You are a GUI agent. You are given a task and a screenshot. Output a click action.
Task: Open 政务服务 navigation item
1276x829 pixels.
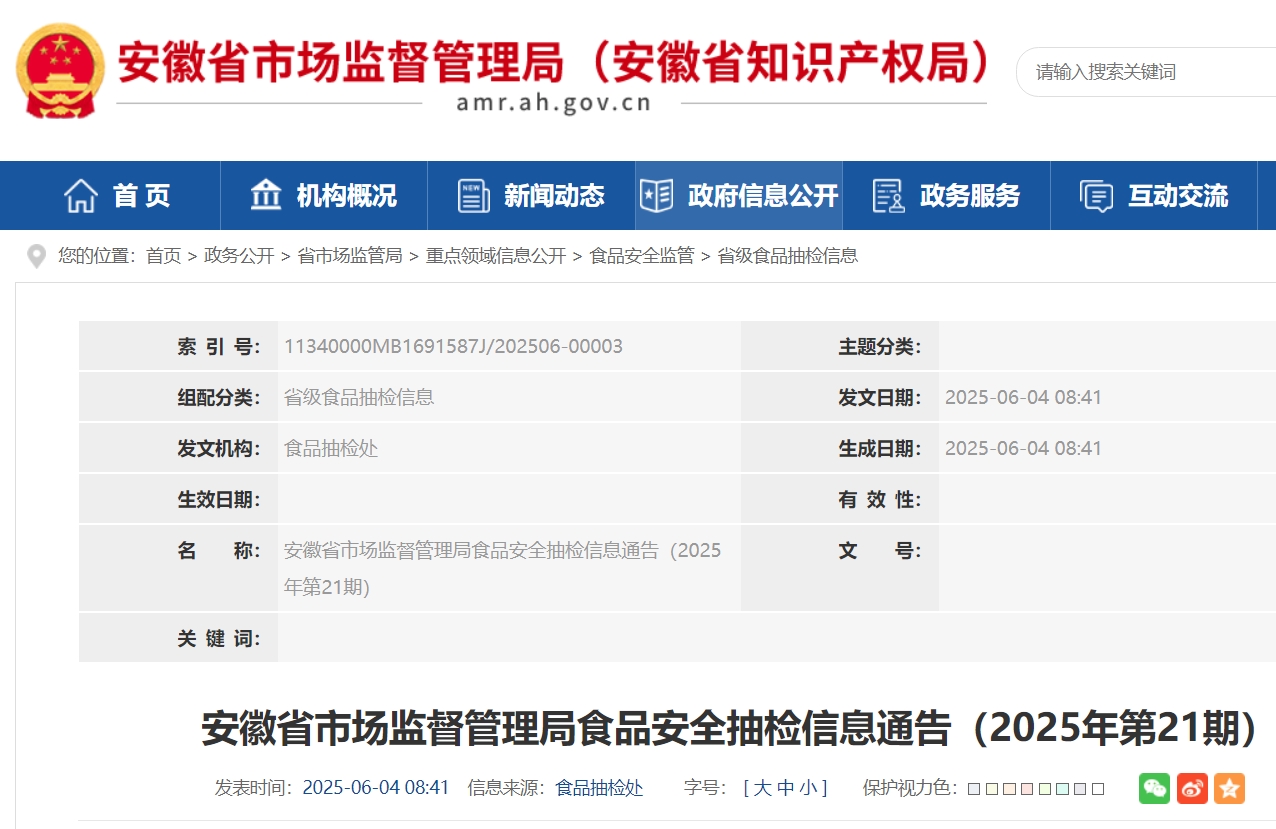[x=946, y=196]
